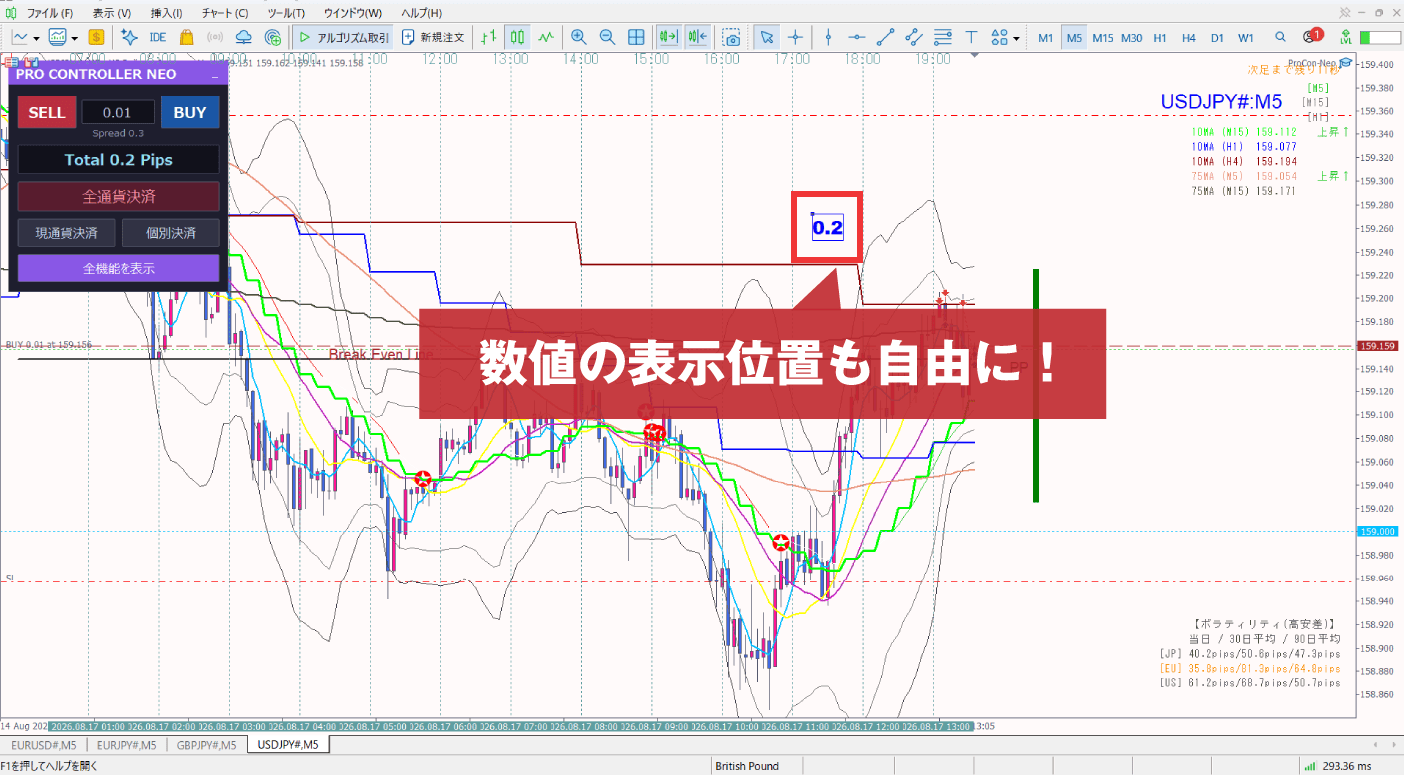Draw a vertical line object
The width and height of the screenshot is (1404, 775).
click(x=828, y=37)
